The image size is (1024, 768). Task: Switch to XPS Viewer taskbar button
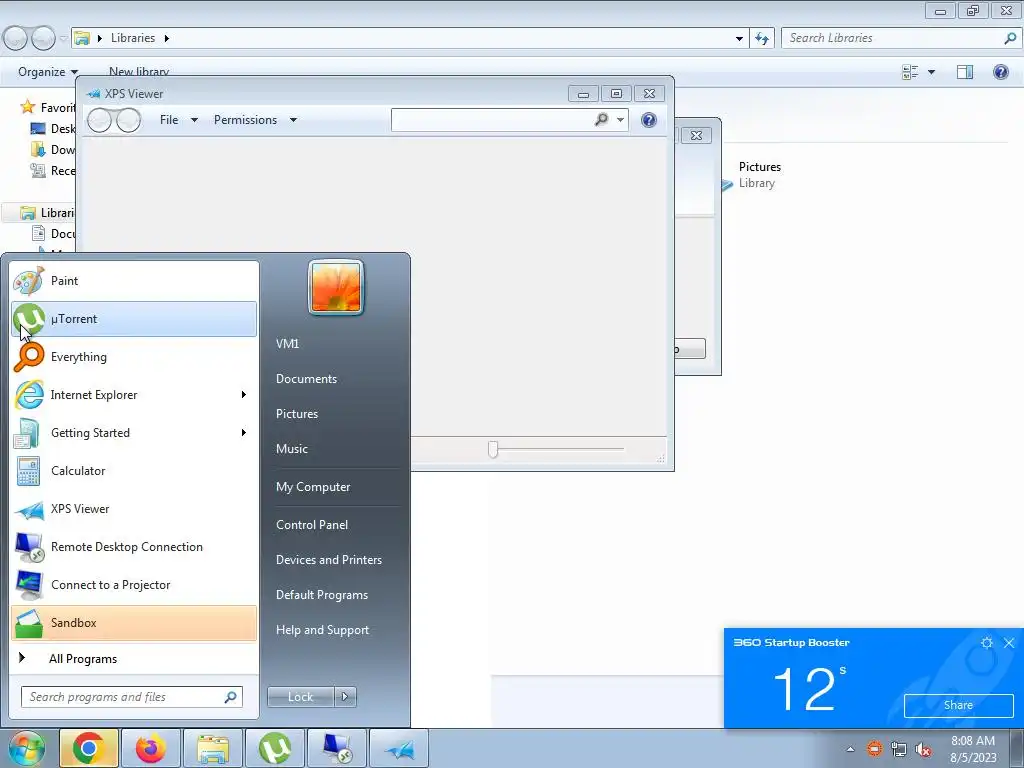399,748
